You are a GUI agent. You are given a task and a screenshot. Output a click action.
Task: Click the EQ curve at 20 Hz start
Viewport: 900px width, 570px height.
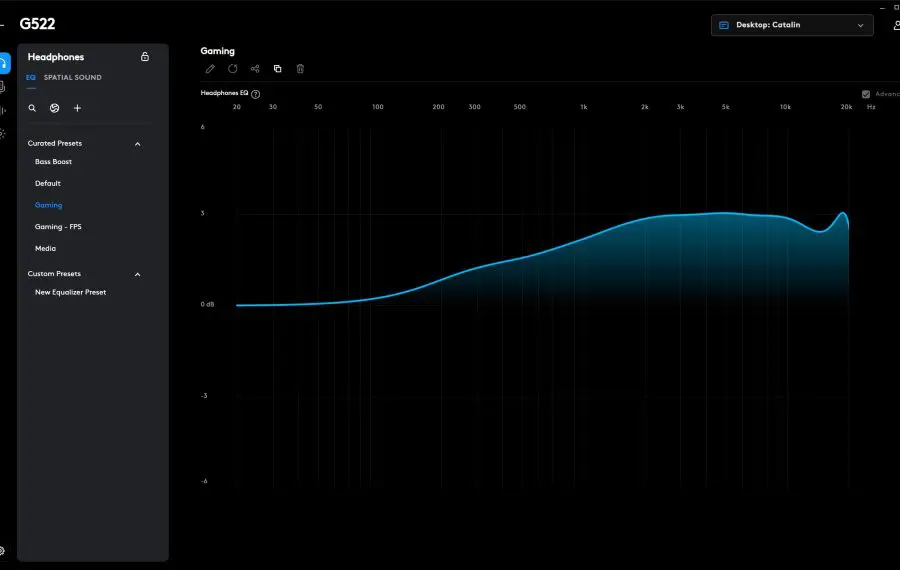pyautogui.click(x=238, y=305)
